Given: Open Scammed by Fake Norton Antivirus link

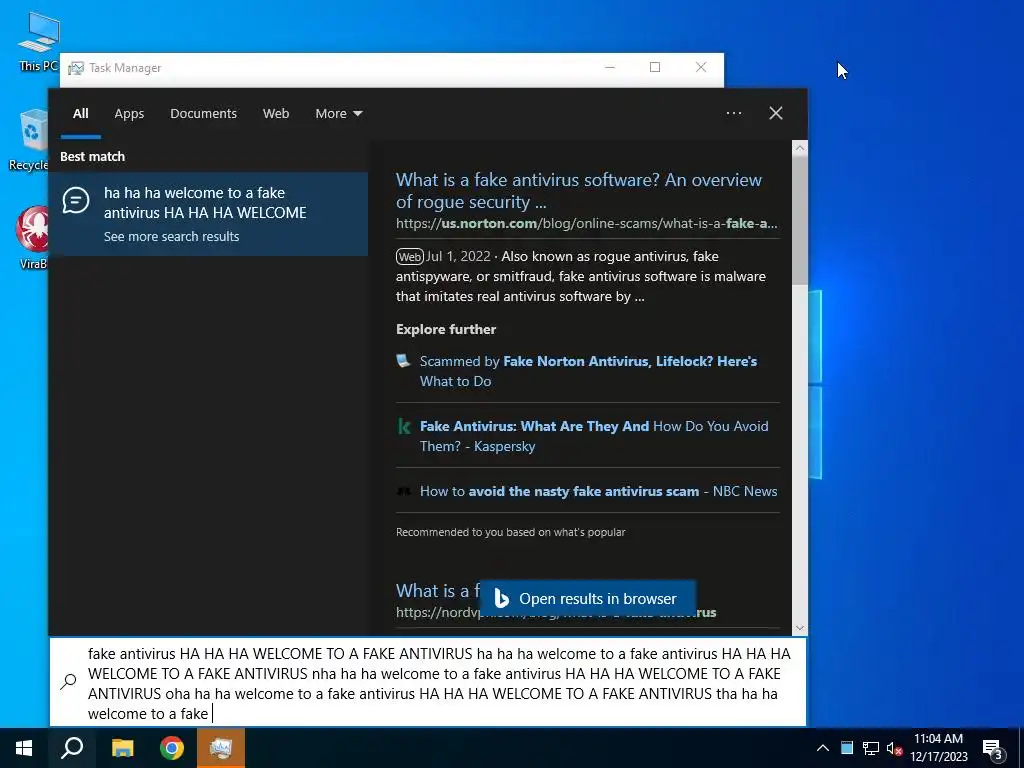Looking at the screenshot, I should tap(588, 371).
